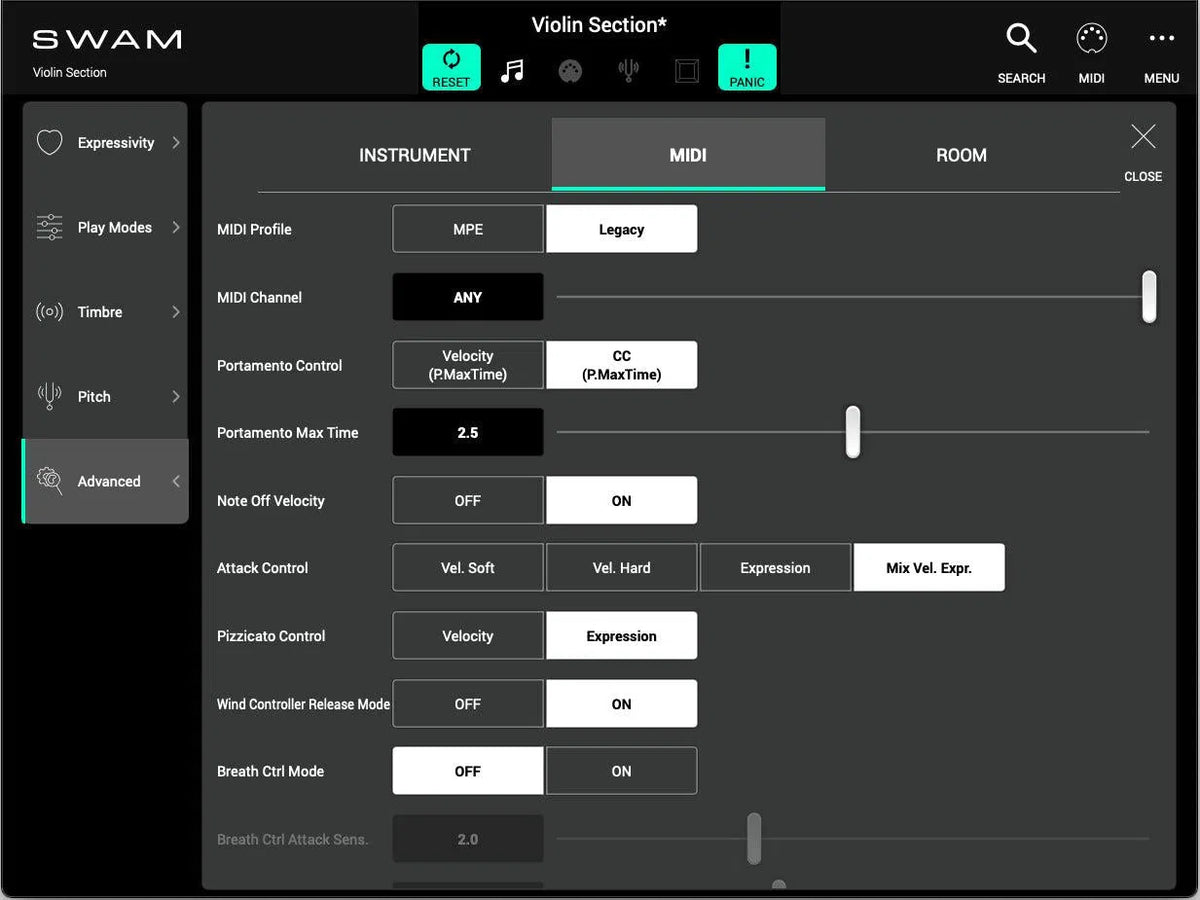Image resolution: width=1200 pixels, height=900 pixels.
Task: Open the Play Modes section
Action: point(103,227)
